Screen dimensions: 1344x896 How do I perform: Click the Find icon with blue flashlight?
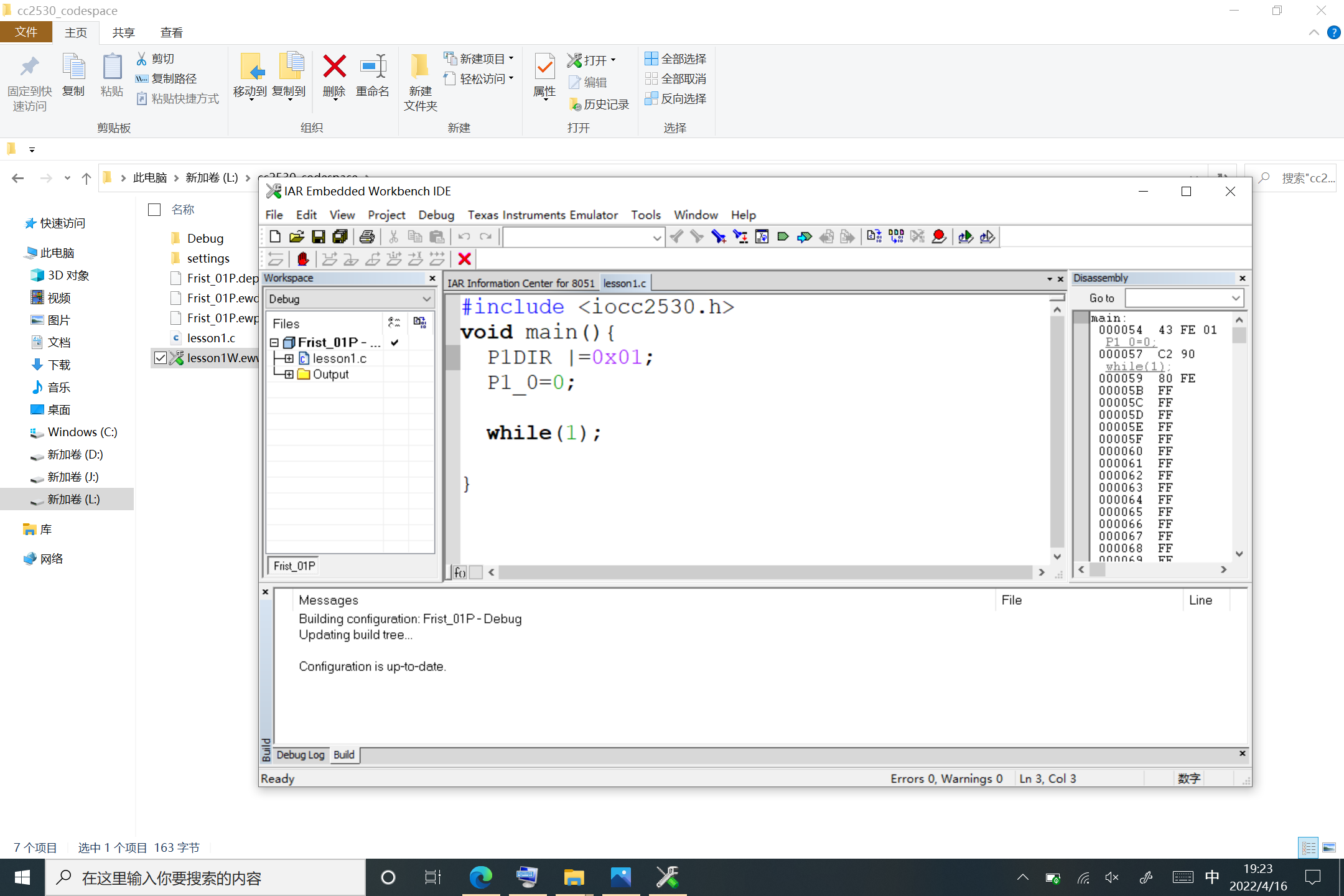tap(719, 236)
